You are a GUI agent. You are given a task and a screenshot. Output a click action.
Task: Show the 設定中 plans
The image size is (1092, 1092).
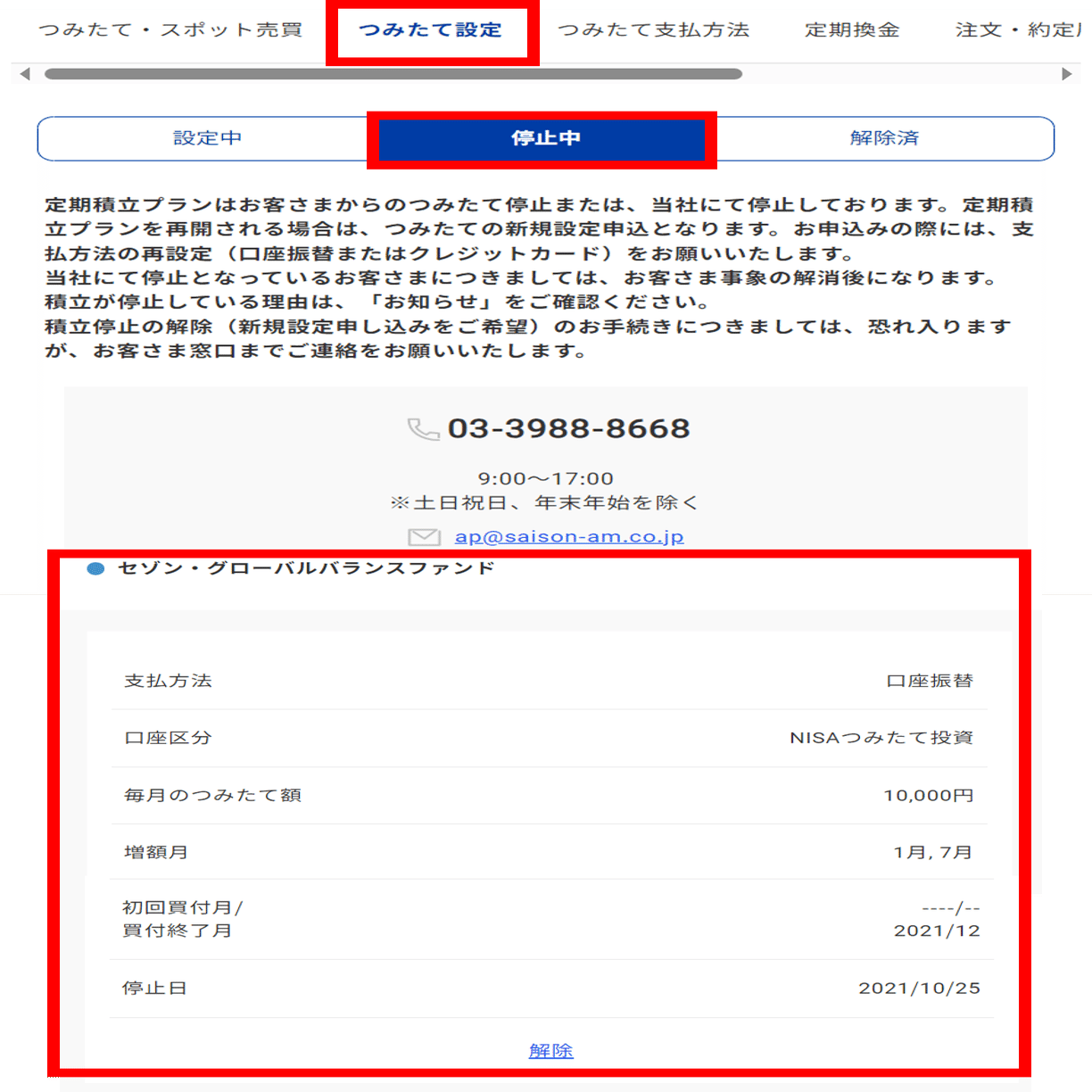click(x=208, y=138)
